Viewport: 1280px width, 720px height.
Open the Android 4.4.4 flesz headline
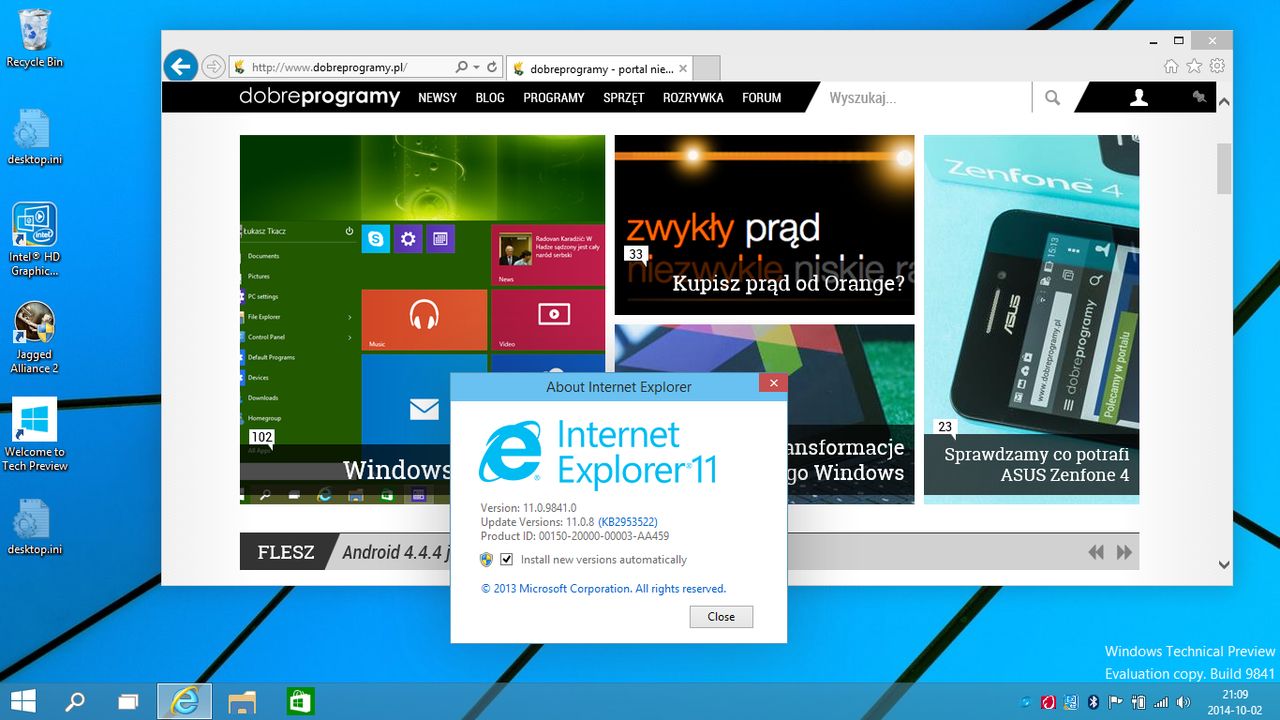(395, 552)
